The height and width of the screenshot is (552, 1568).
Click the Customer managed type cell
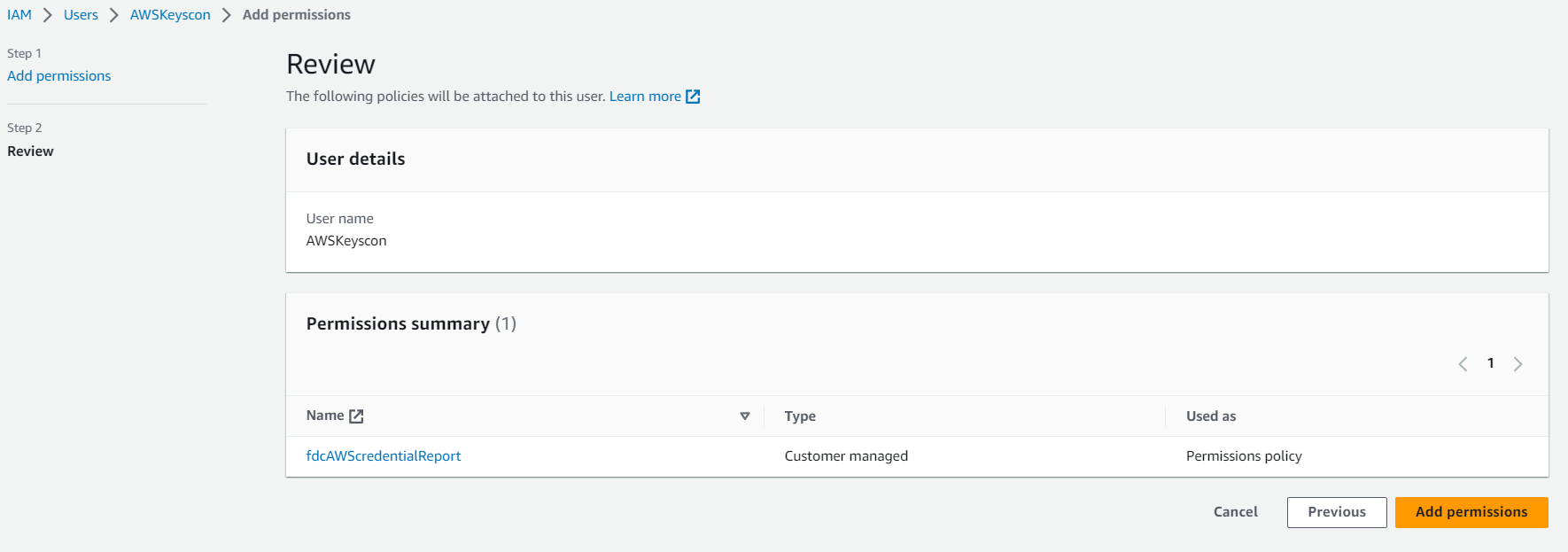[x=846, y=456]
